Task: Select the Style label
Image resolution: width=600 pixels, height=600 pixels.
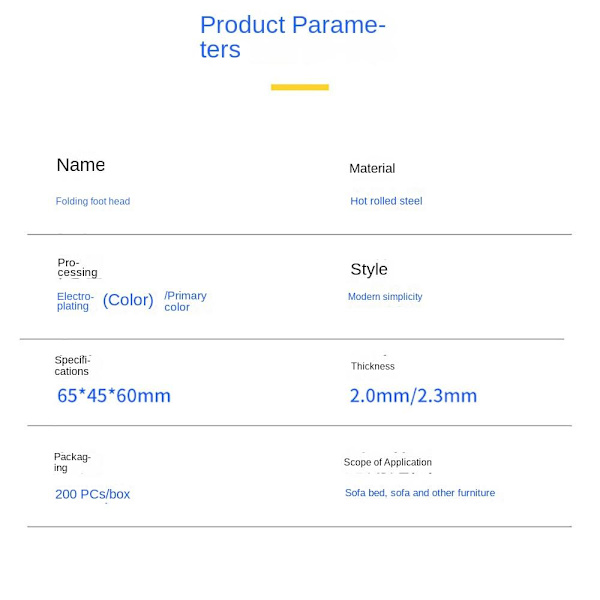Action: (369, 269)
